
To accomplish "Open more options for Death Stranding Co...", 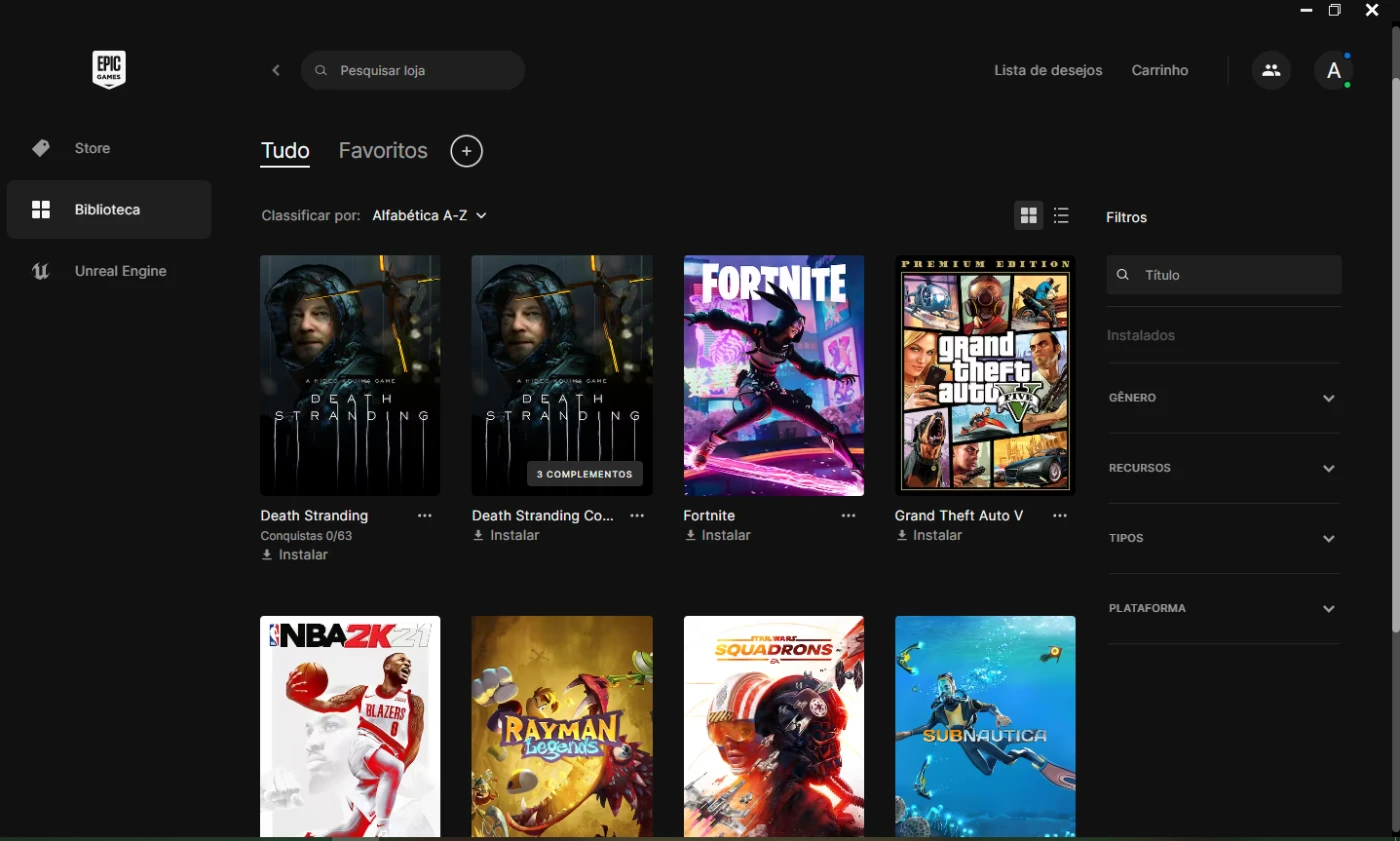I will point(637,516).
